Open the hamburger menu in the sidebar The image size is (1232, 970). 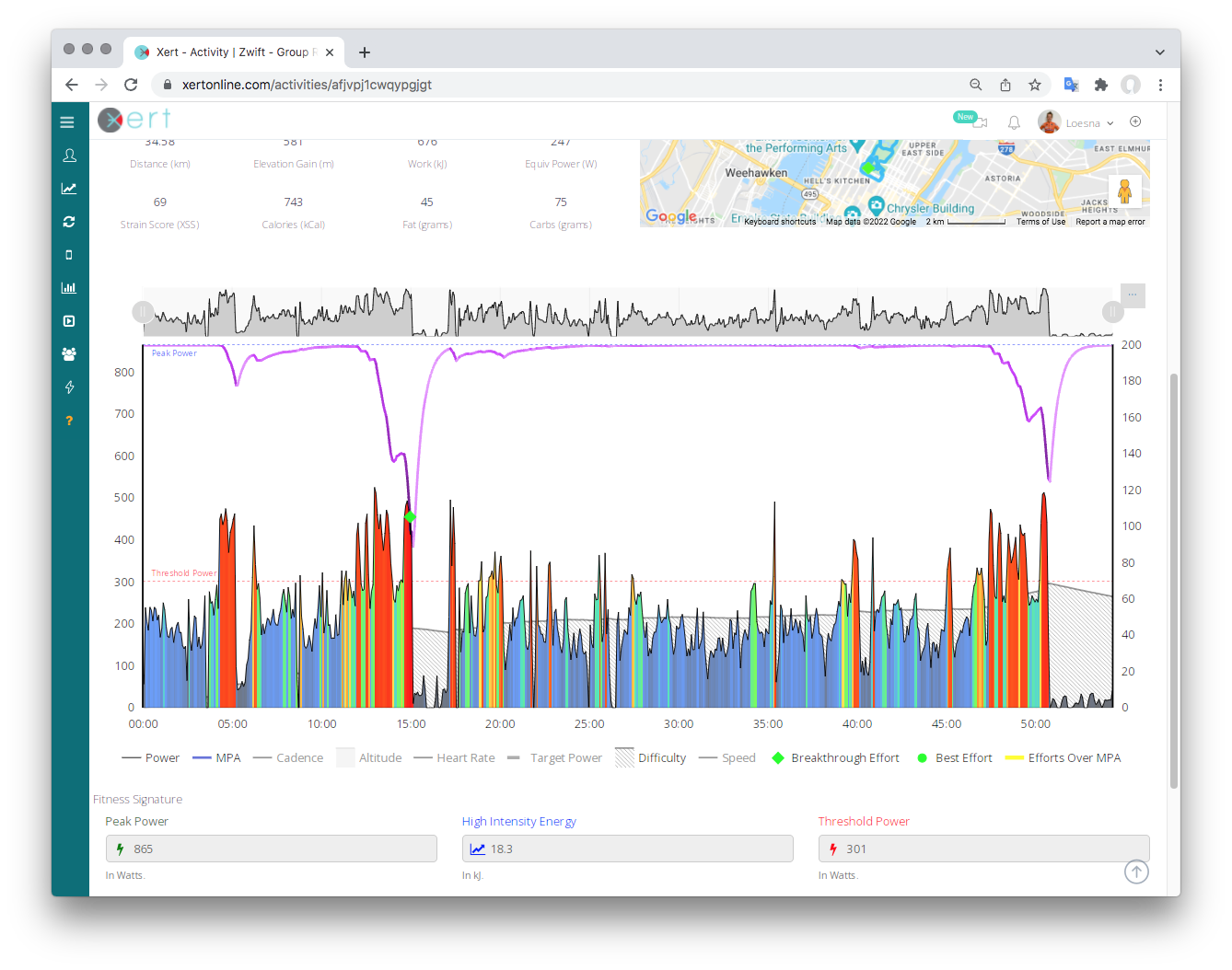point(67,122)
